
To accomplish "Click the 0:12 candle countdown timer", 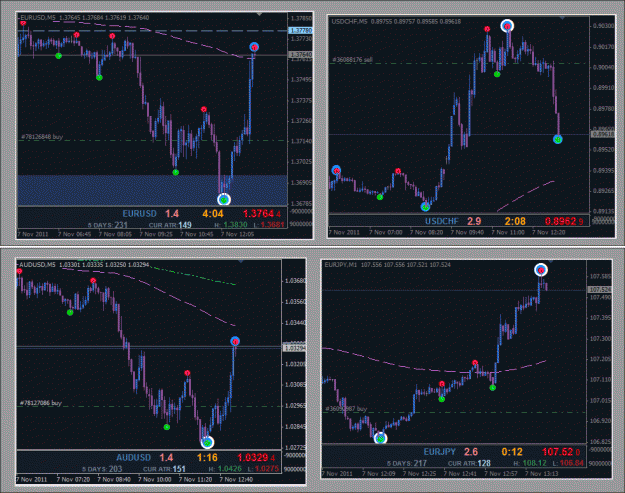I will [512, 452].
